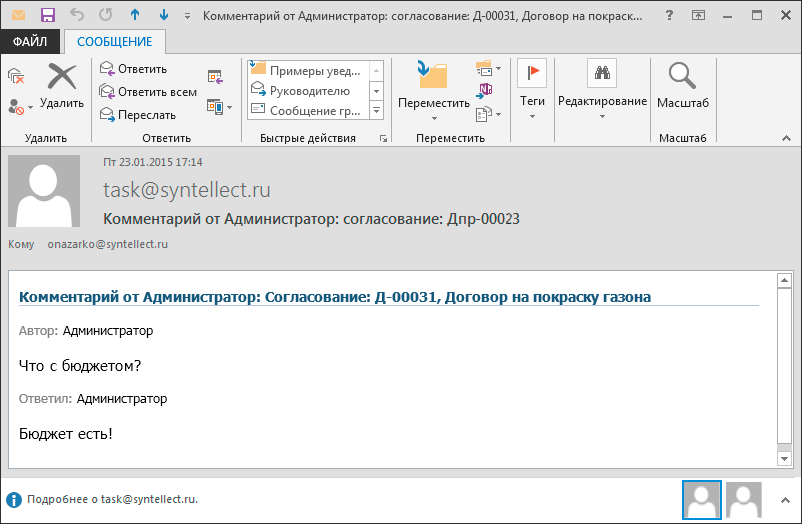802x524 pixels.
Task: Click the first contact photo in people pane
Action: (x=701, y=498)
